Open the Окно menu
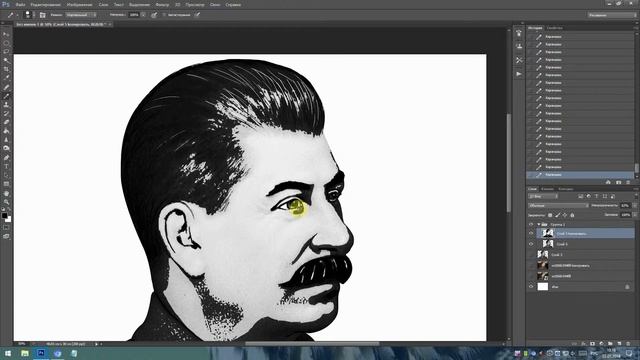The image size is (640, 360). [215, 4]
